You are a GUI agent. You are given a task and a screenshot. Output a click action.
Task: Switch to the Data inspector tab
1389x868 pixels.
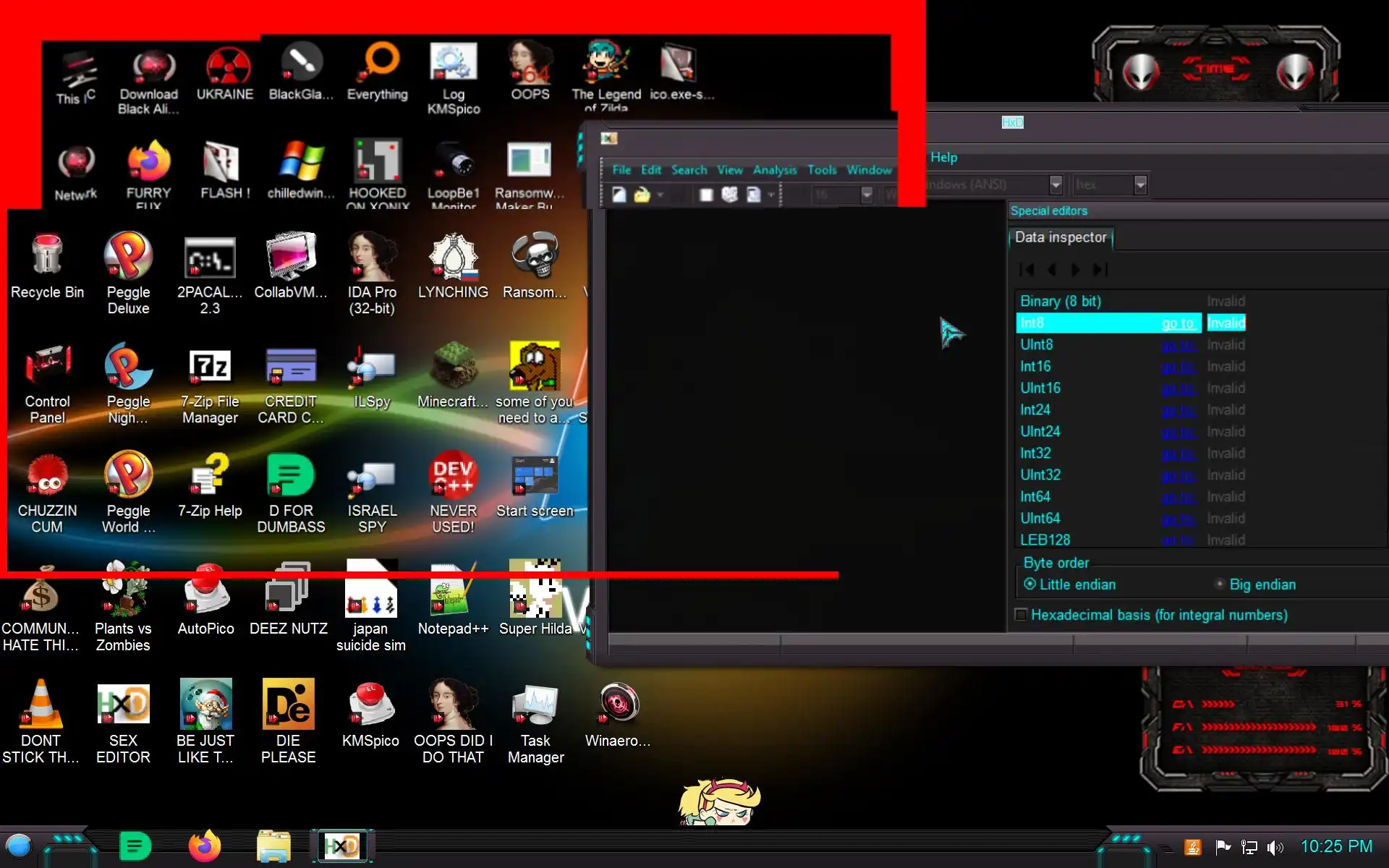[x=1060, y=237]
